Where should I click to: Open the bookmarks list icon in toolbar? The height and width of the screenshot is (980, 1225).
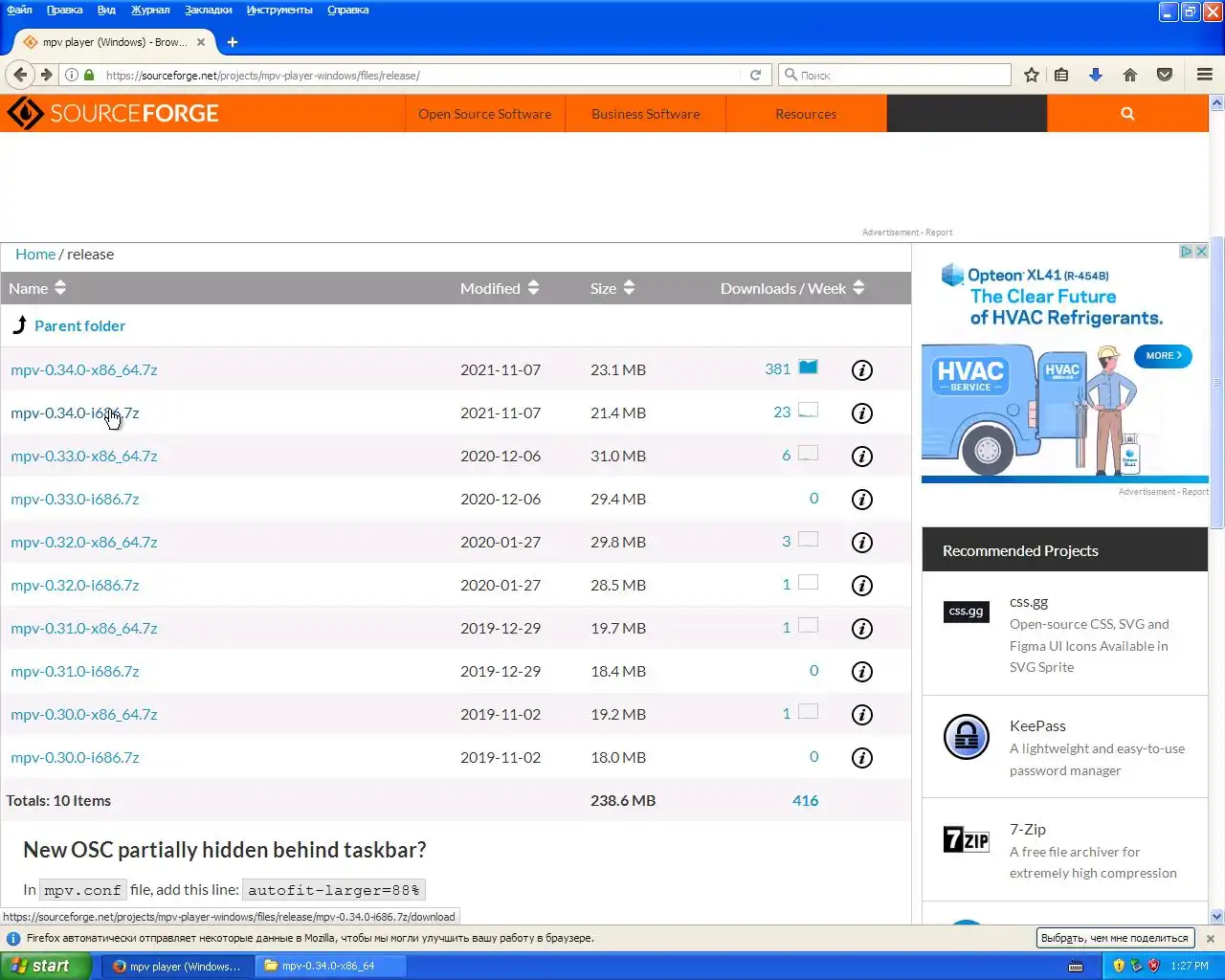[1061, 75]
